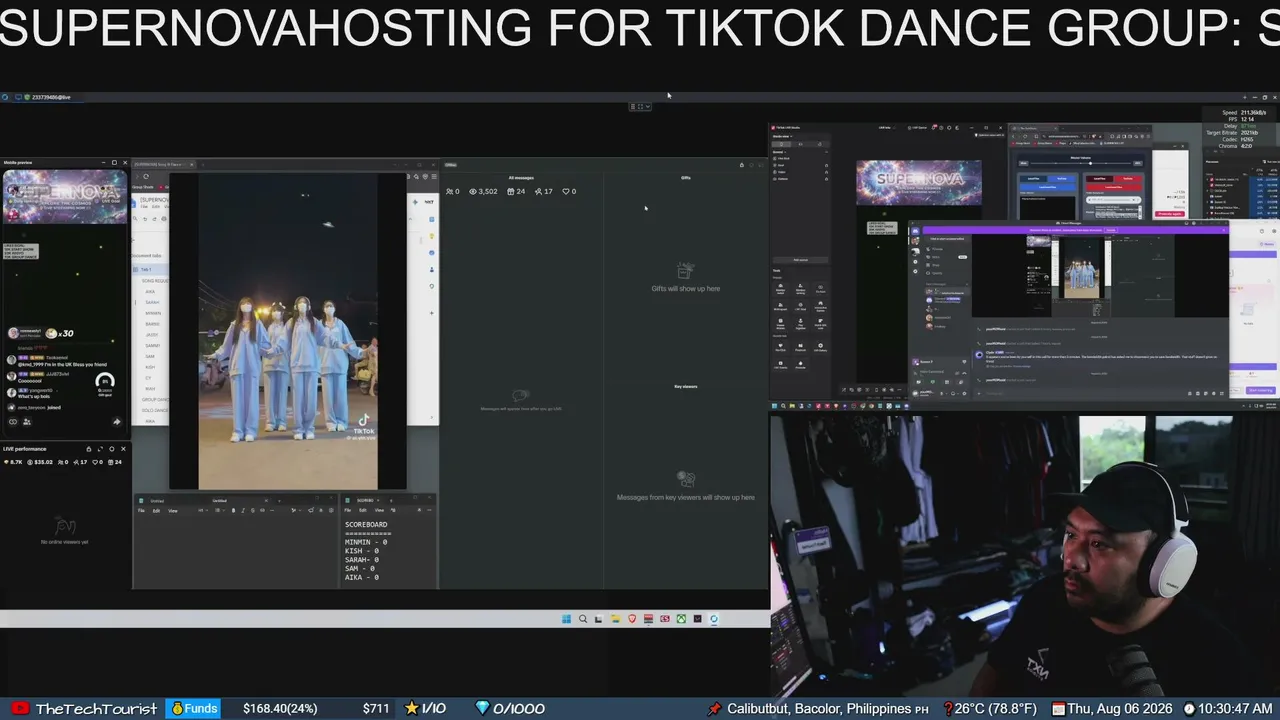Open LIVE performance panel settings
The width and height of the screenshot is (1280, 720).
tap(111, 449)
